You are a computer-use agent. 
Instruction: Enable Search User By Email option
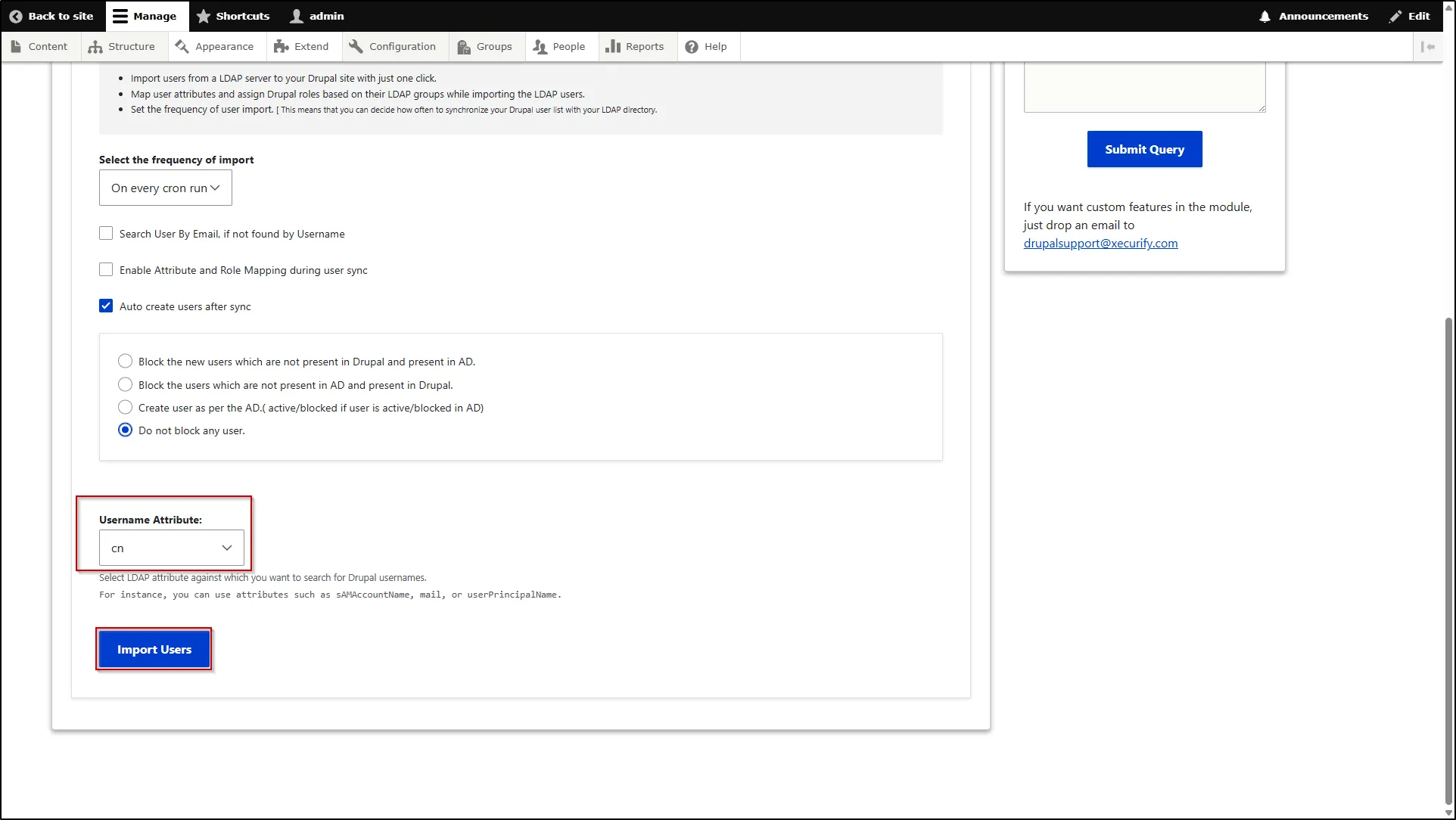click(x=106, y=233)
